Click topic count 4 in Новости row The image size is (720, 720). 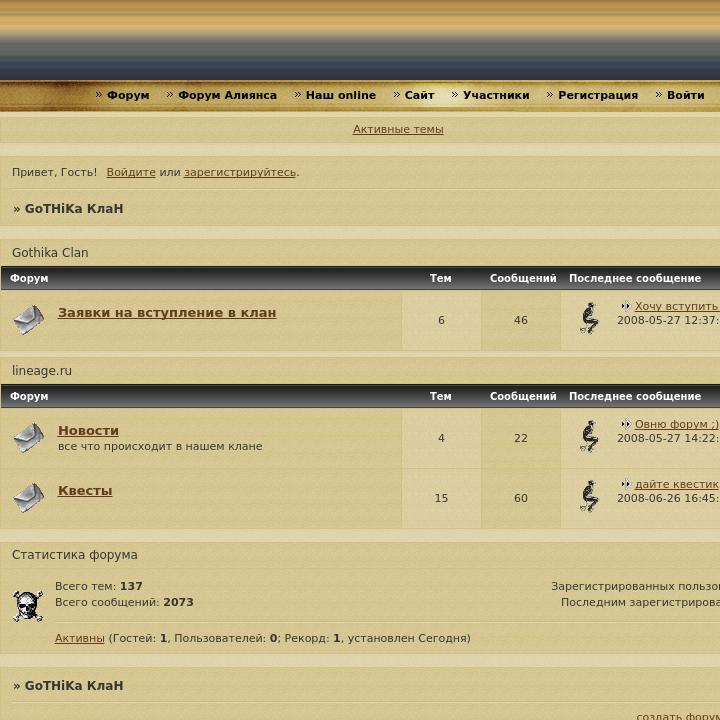(441, 438)
